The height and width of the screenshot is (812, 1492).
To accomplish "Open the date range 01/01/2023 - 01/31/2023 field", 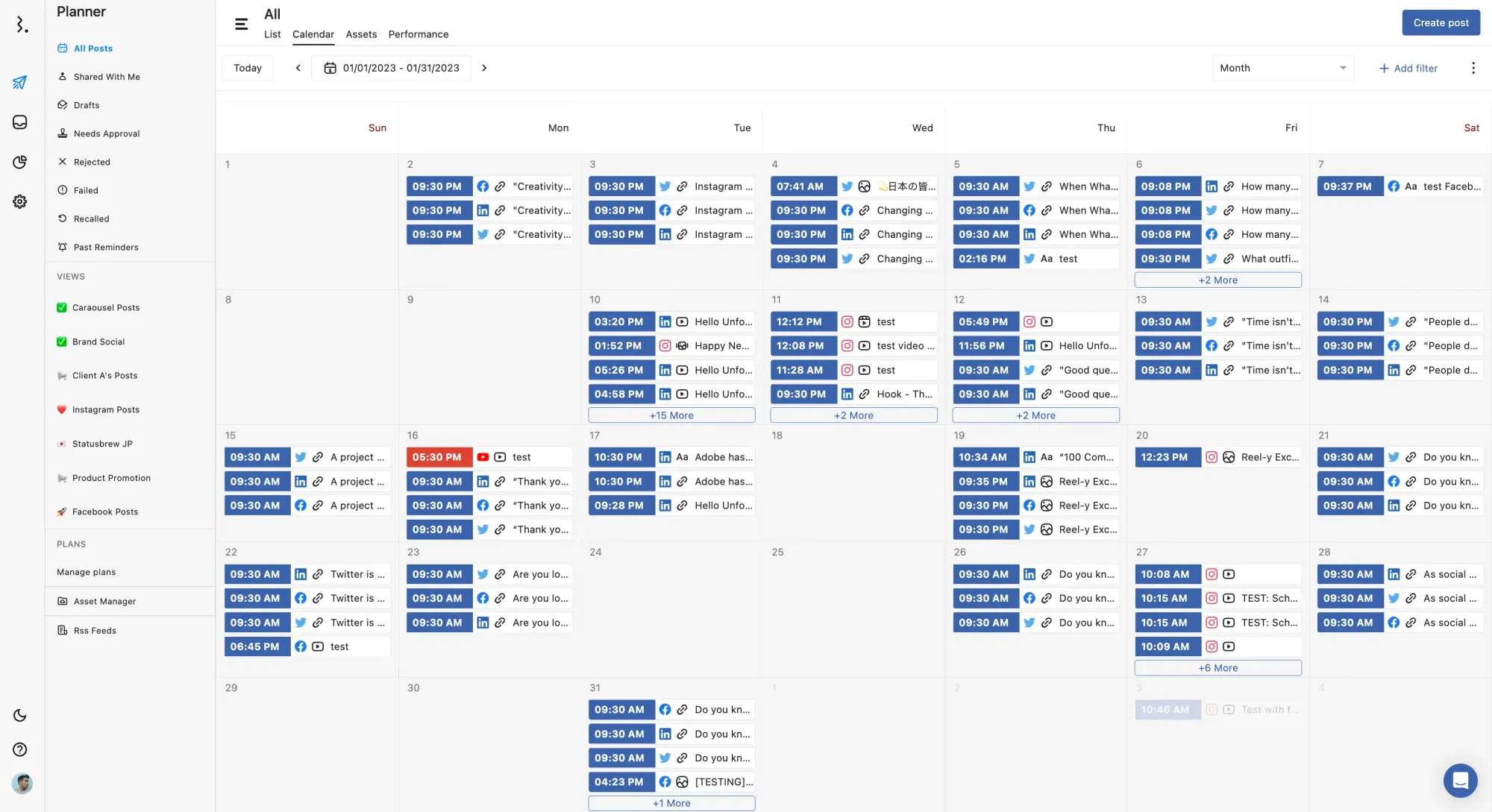I will point(392,68).
